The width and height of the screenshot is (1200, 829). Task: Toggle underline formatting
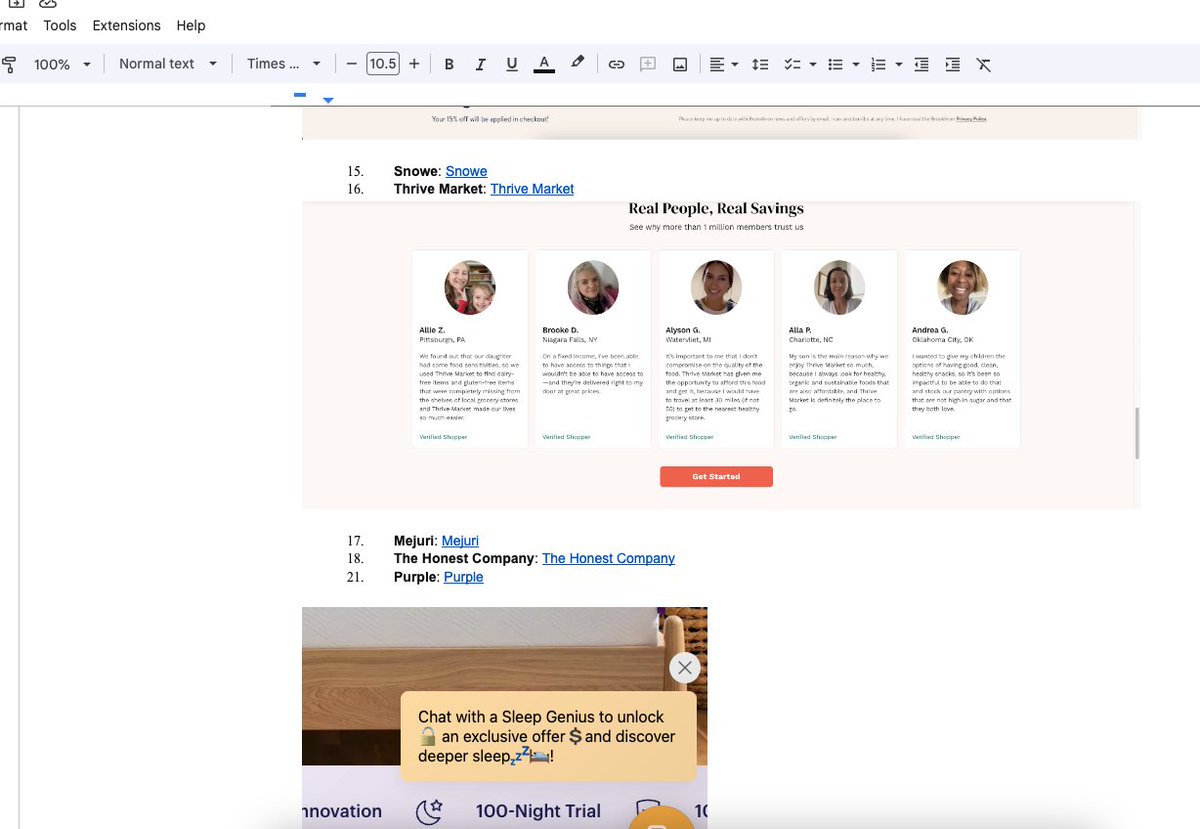(x=512, y=64)
